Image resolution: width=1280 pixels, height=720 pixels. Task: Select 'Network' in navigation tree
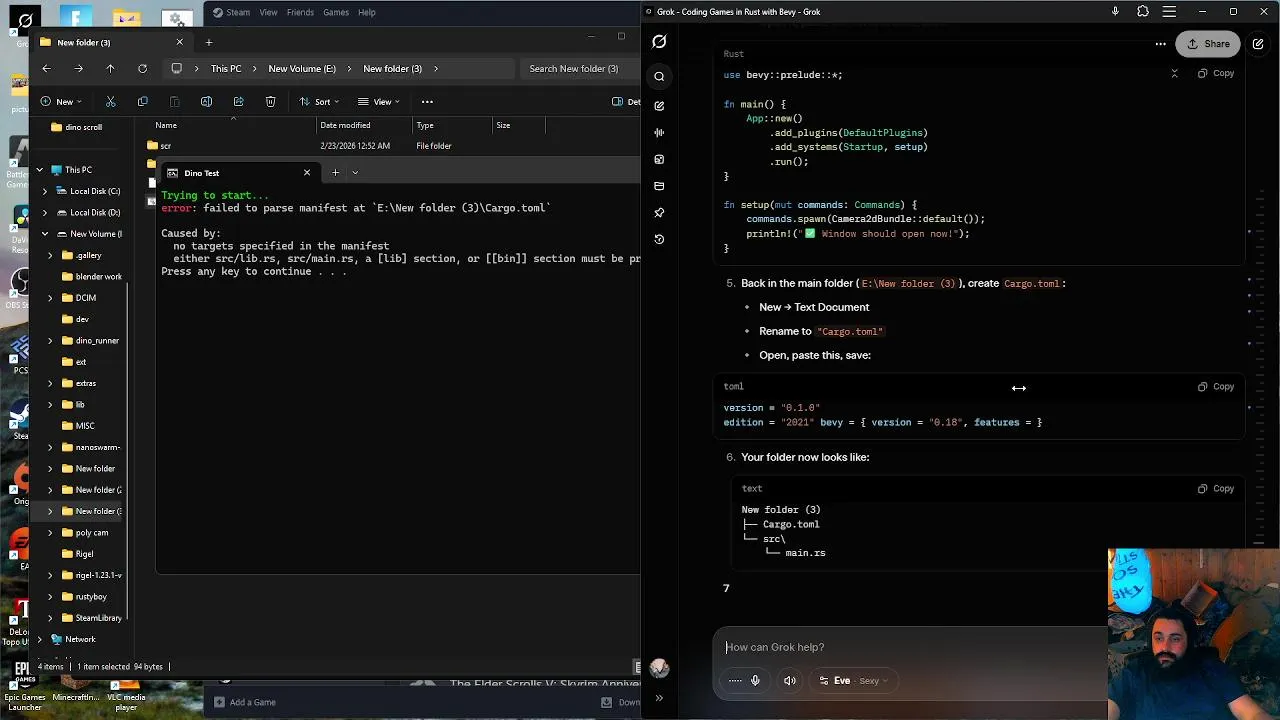(80, 639)
